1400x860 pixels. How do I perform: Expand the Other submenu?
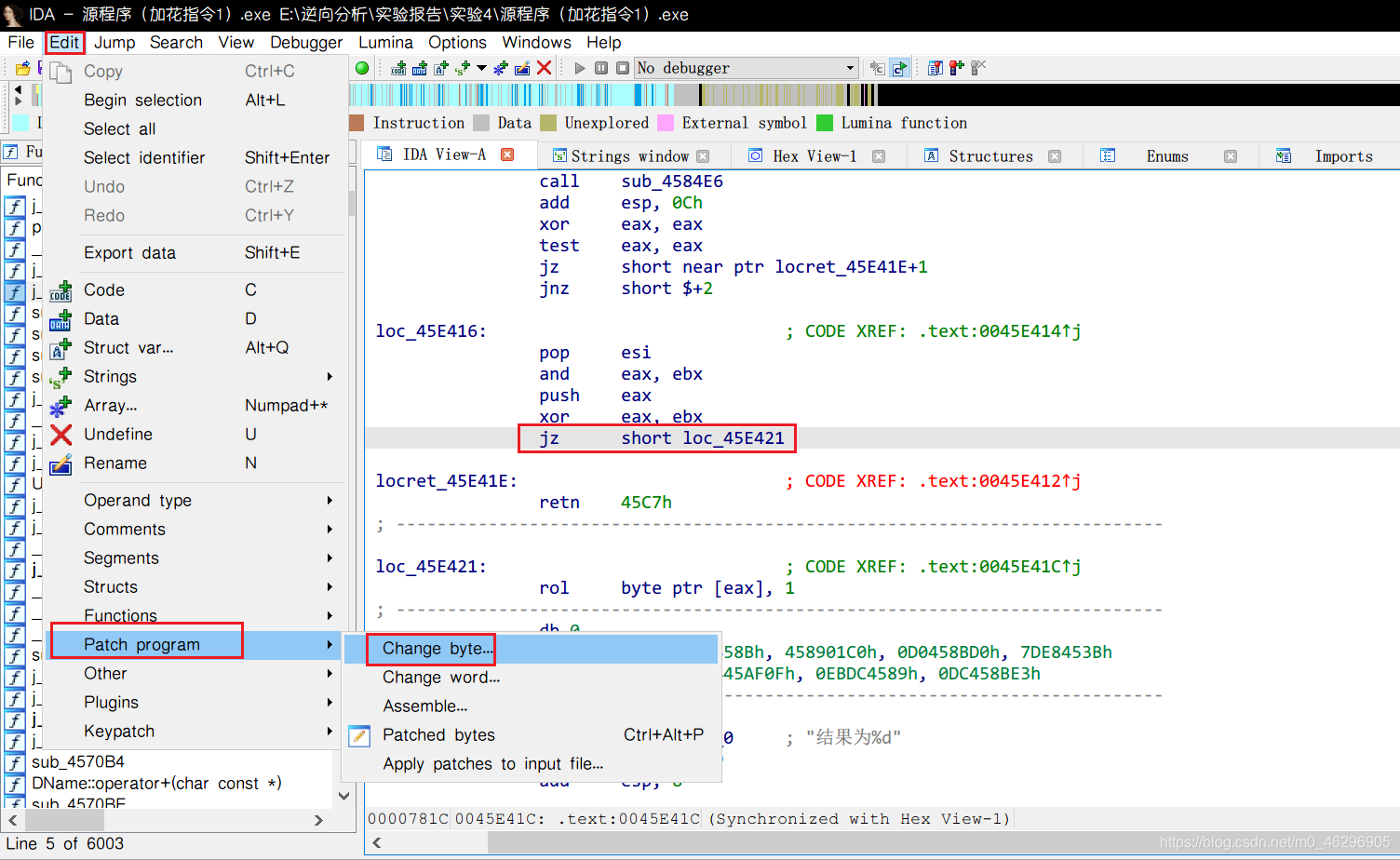coord(195,674)
